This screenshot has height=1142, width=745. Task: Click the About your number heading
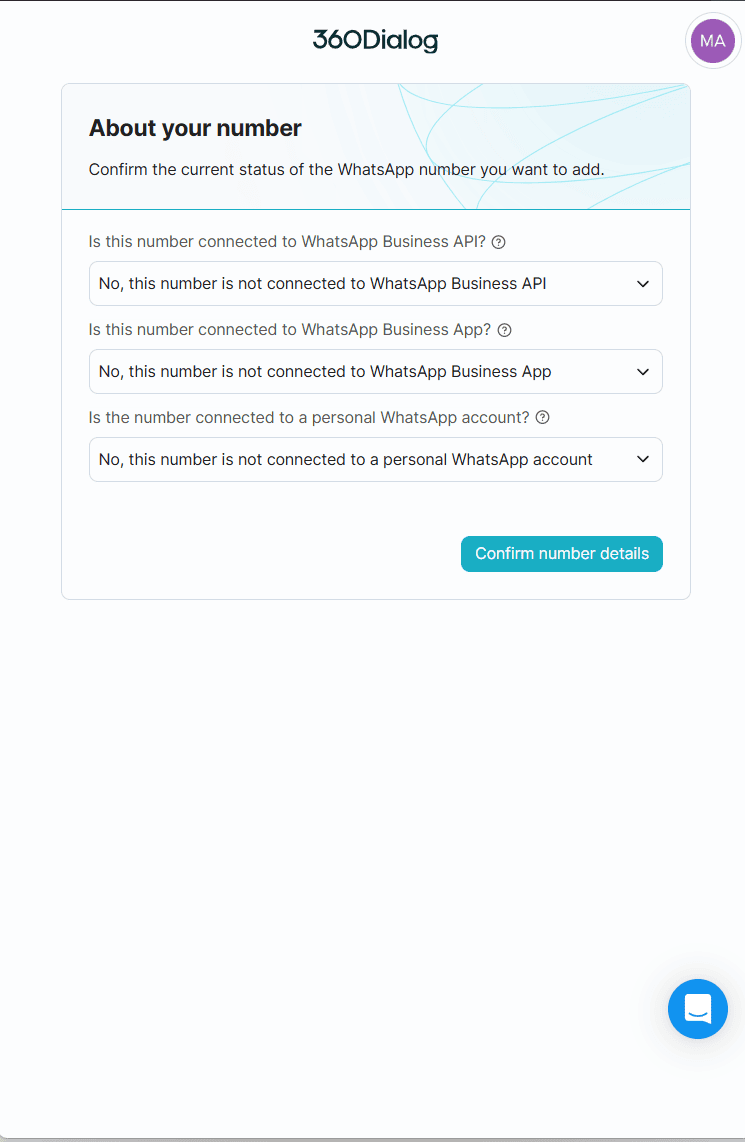pyautogui.click(x=195, y=128)
